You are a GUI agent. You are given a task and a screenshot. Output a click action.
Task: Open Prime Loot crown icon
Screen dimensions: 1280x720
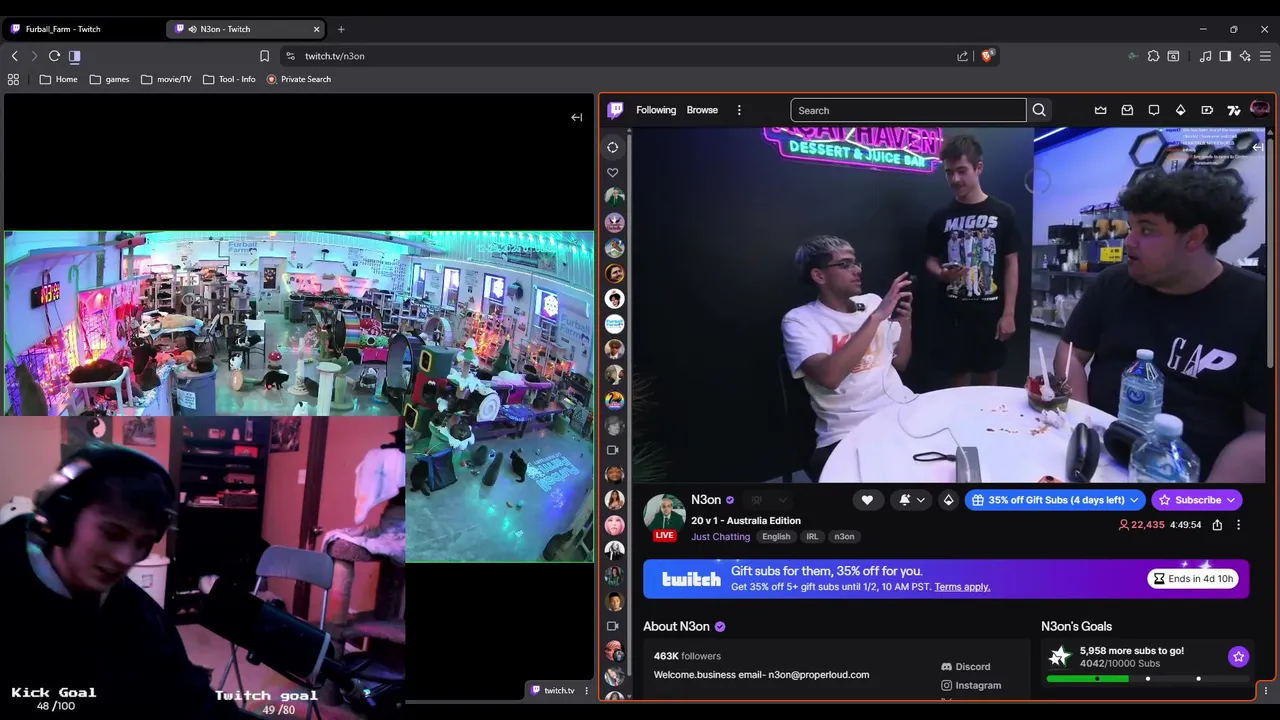tap(1101, 110)
